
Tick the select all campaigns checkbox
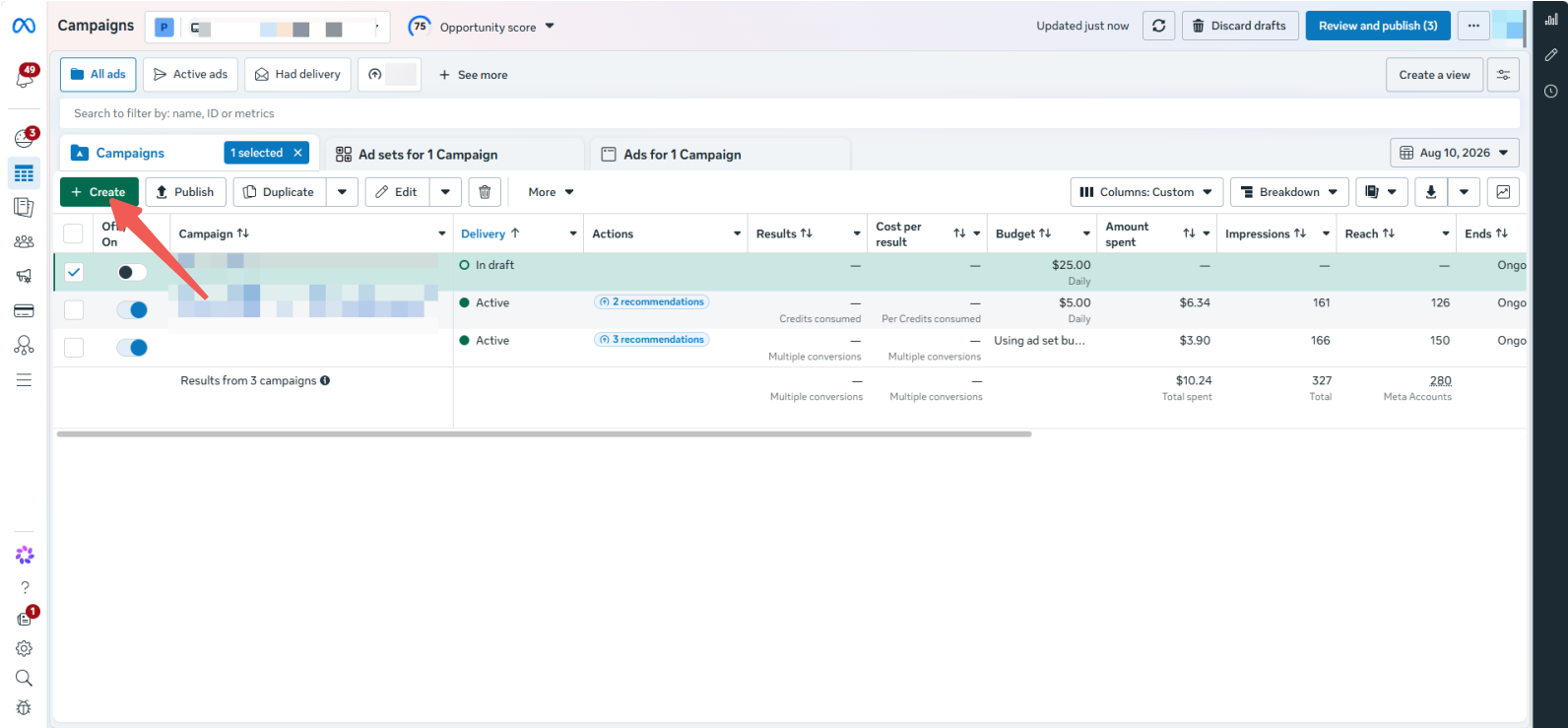(x=73, y=233)
